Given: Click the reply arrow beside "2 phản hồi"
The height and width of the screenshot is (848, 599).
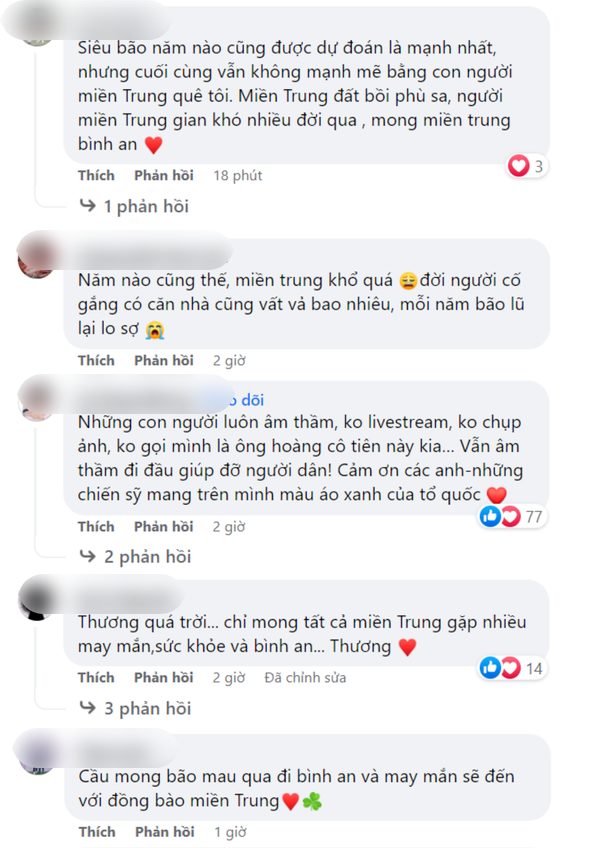Looking at the screenshot, I should 88,556.
